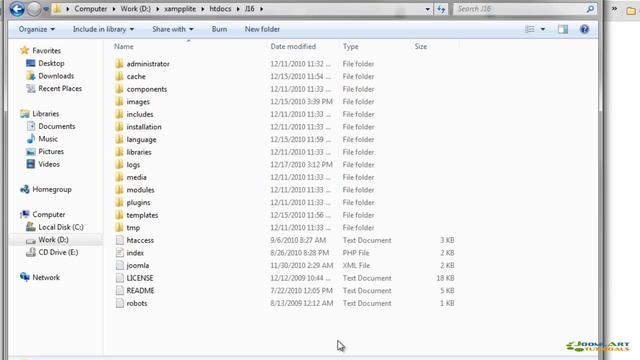The width and height of the screenshot is (640, 360).
Task: Click the Recent Places icon
Action: 31,89
